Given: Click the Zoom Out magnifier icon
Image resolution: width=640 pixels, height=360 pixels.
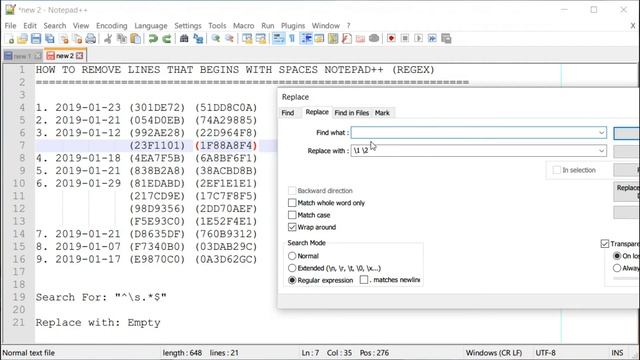Looking at the screenshot, I should coord(229,39).
